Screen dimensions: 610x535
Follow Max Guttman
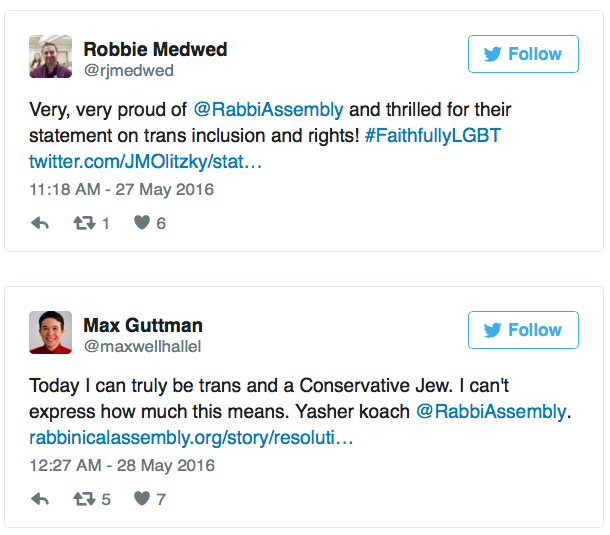[523, 330]
